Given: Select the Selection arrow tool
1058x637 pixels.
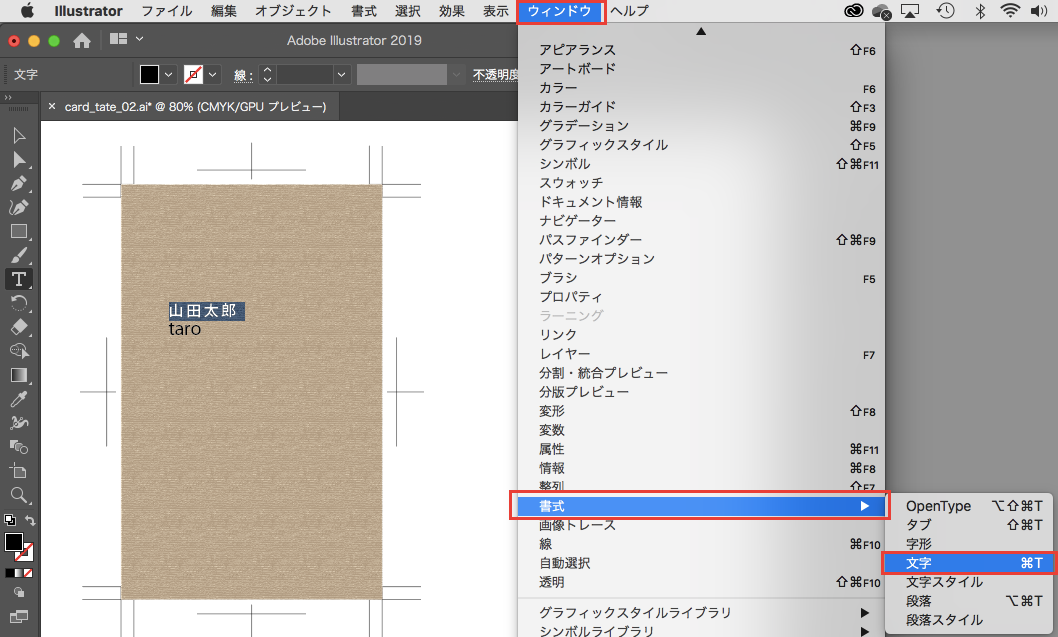Looking at the screenshot, I should (x=19, y=136).
